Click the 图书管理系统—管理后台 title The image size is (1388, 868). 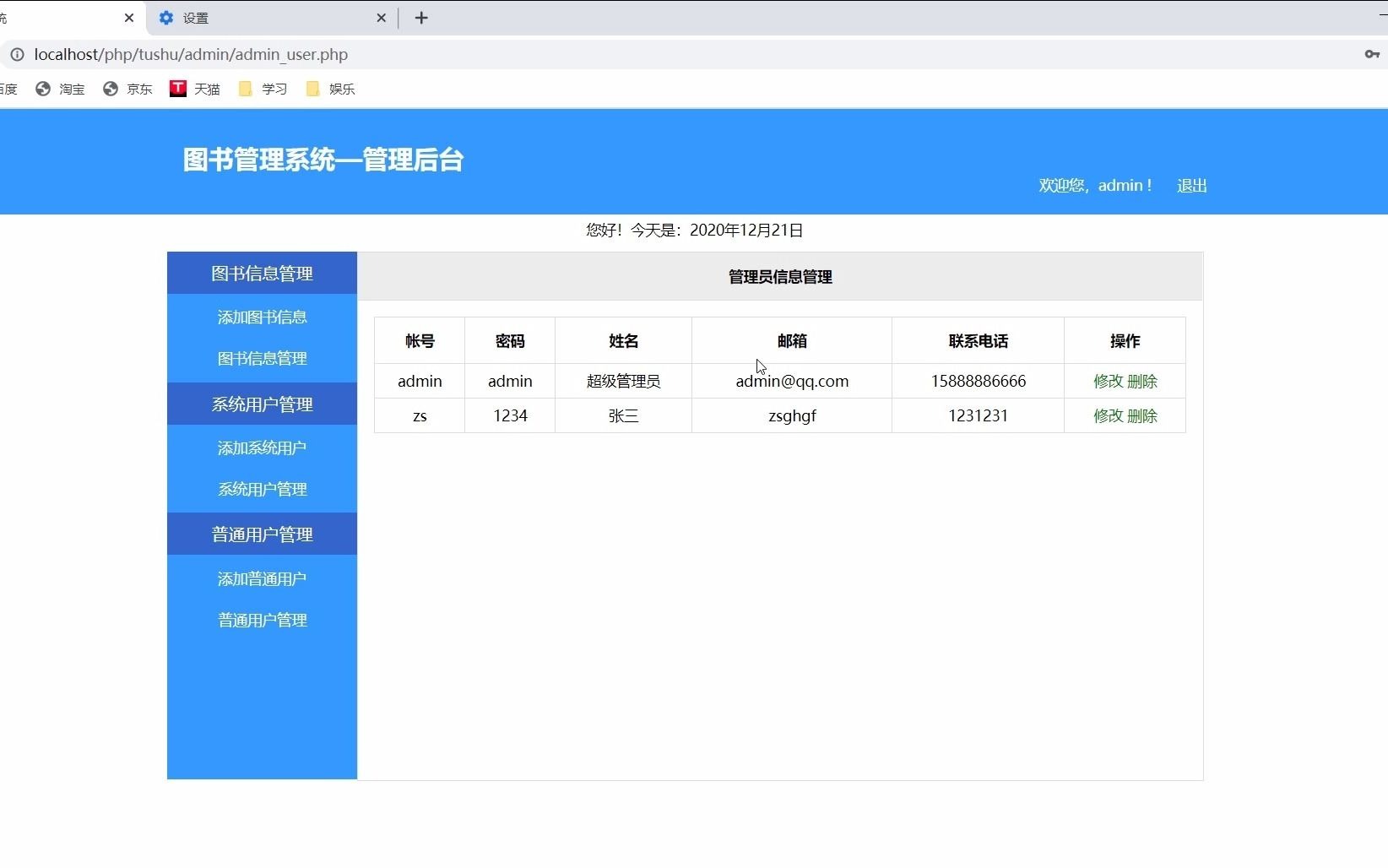pos(323,160)
